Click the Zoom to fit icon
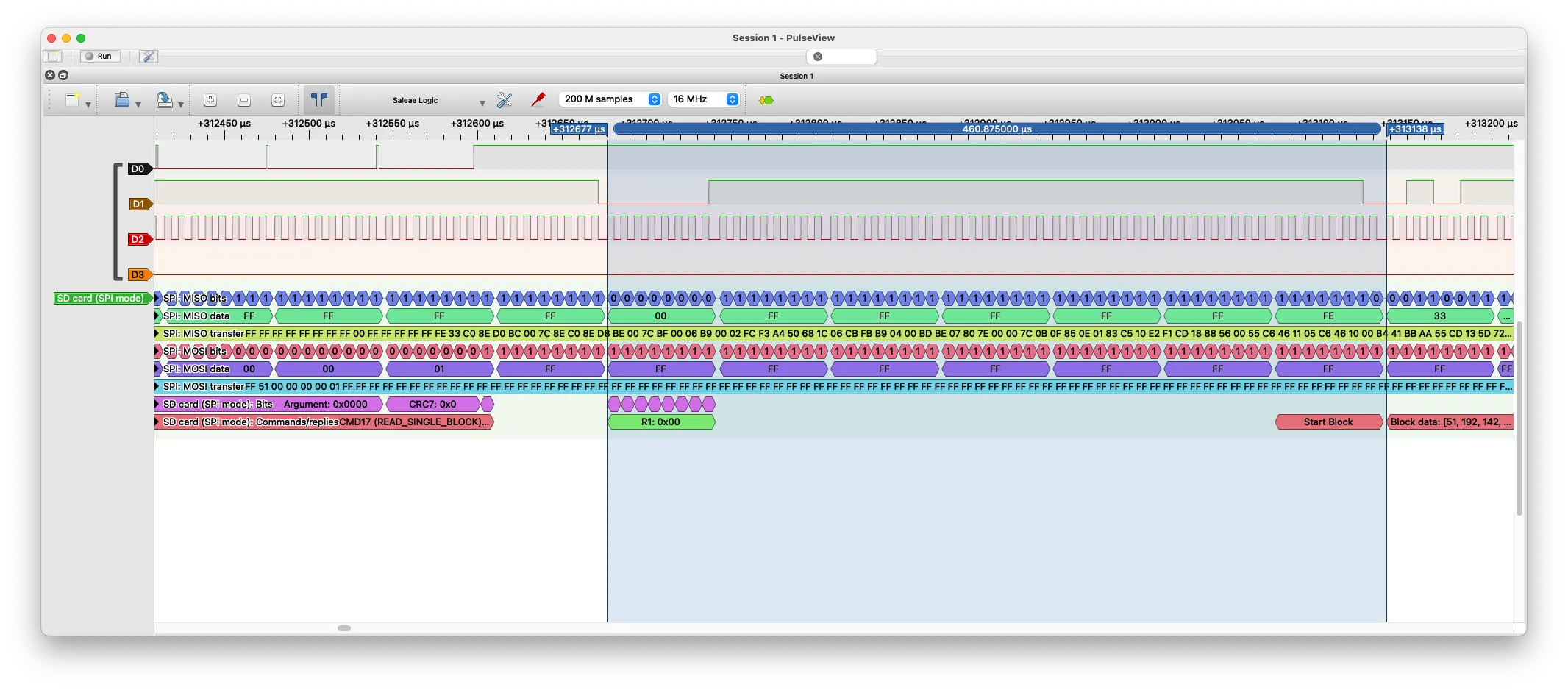Image resolution: width=1568 pixels, height=690 pixels. click(x=278, y=100)
